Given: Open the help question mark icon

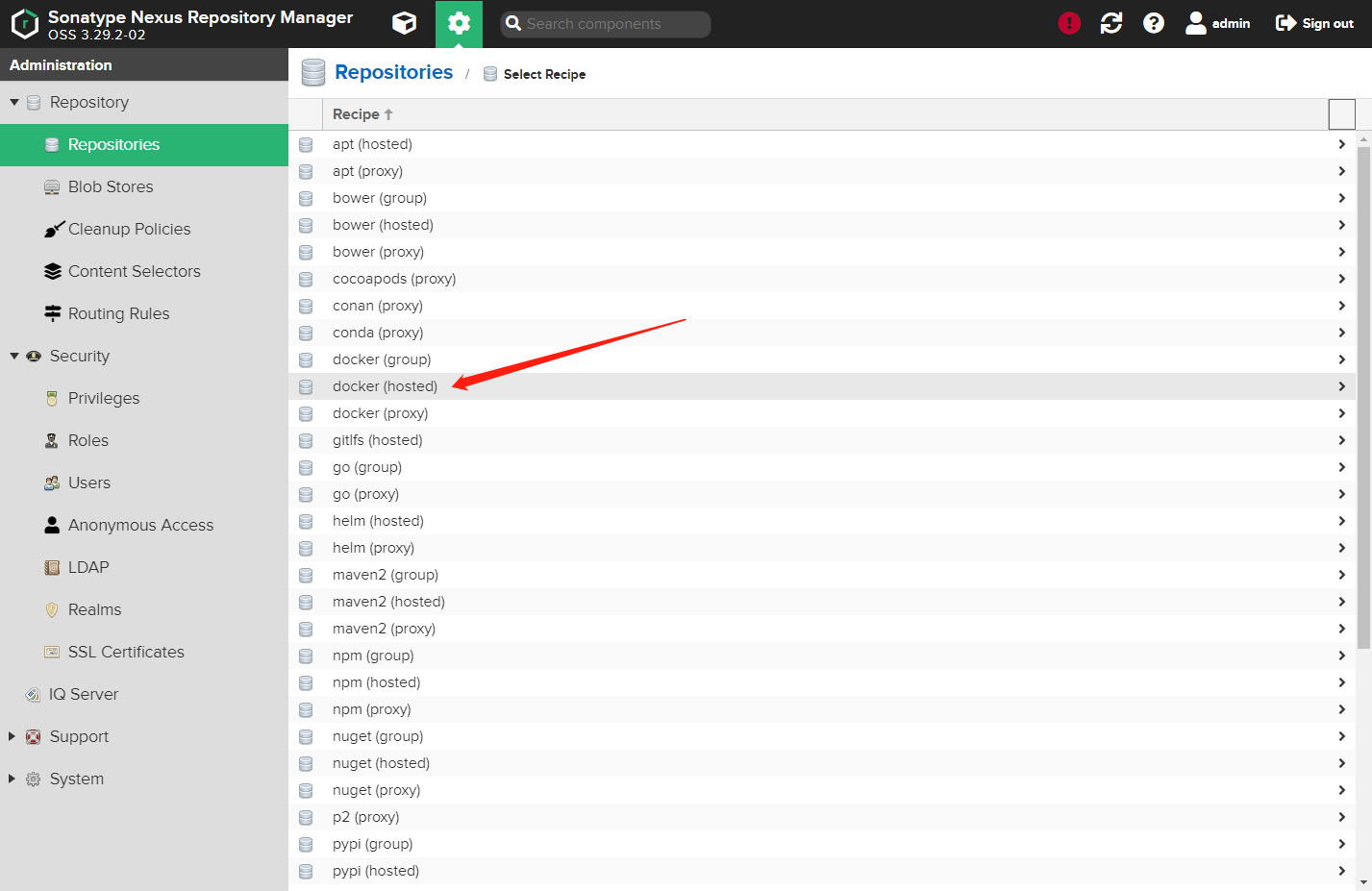Looking at the screenshot, I should (x=1154, y=23).
